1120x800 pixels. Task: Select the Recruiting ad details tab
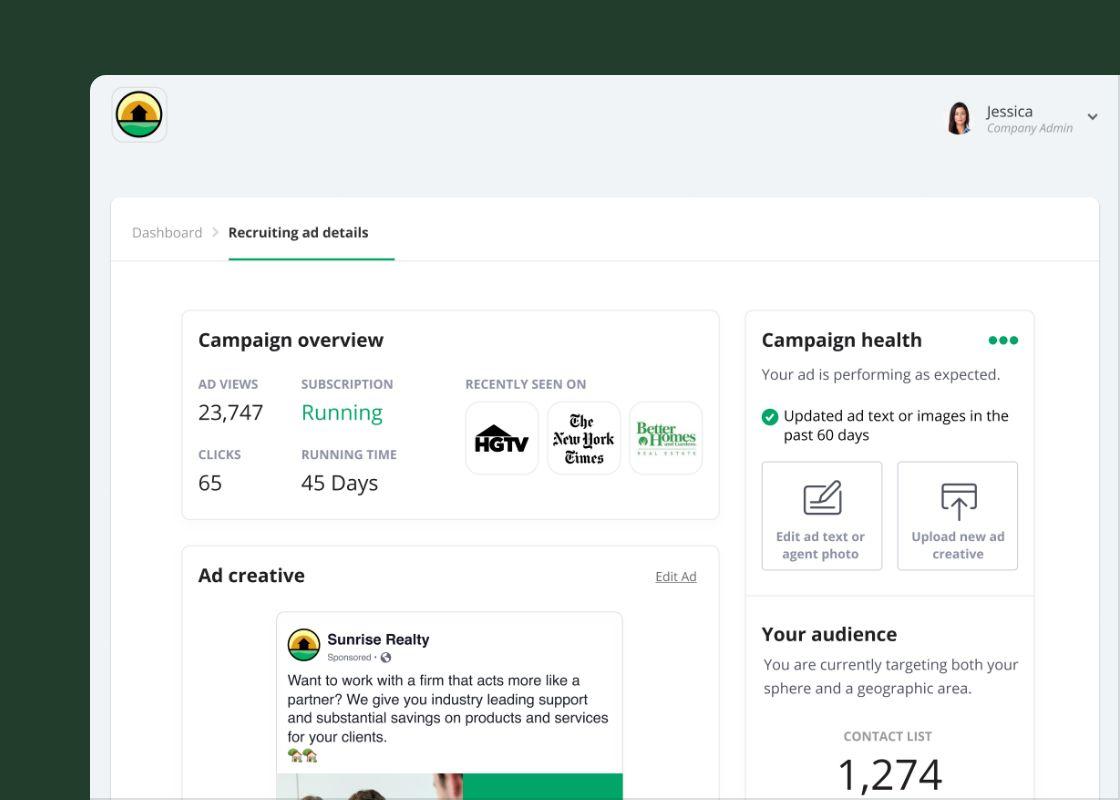[x=298, y=232]
